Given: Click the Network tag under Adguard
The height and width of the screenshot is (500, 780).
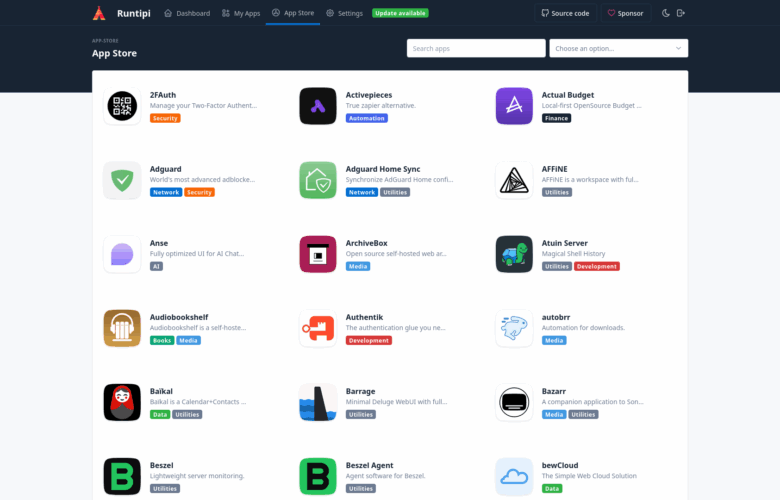Looking at the screenshot, I should click(x=166, y=193).
